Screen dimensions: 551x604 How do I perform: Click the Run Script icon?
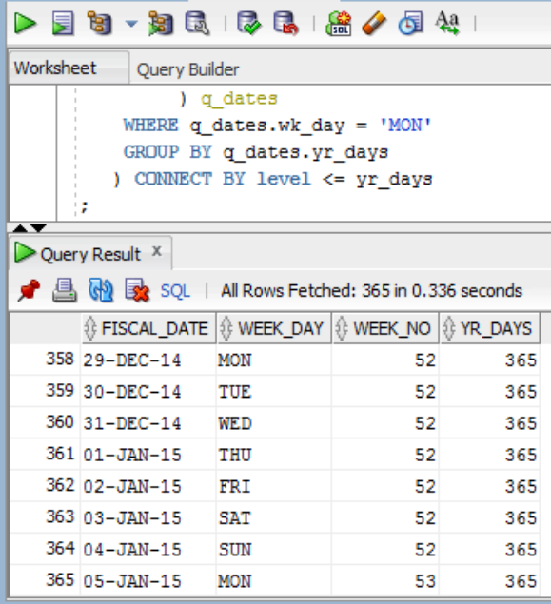click(x=62, y=23)
